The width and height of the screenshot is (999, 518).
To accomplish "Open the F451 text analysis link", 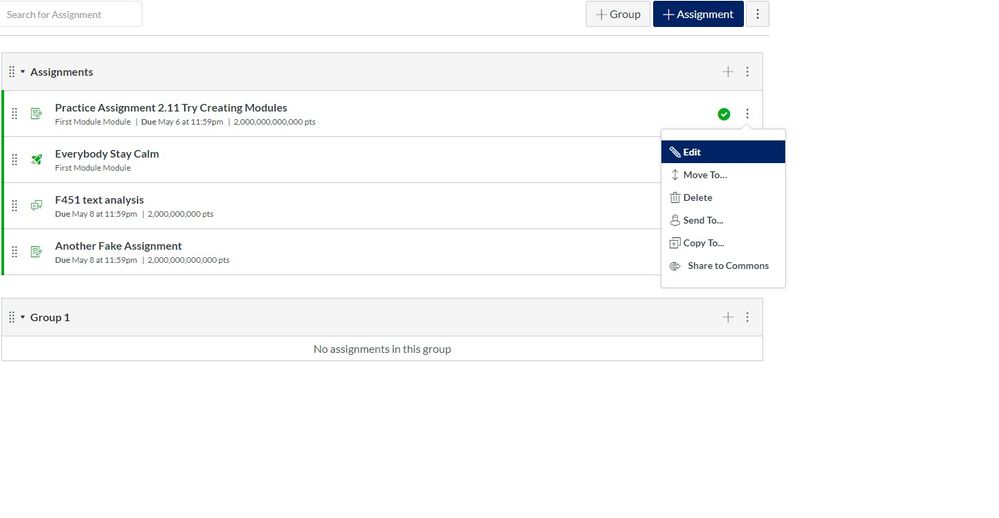I will click(x=99, y=200).
